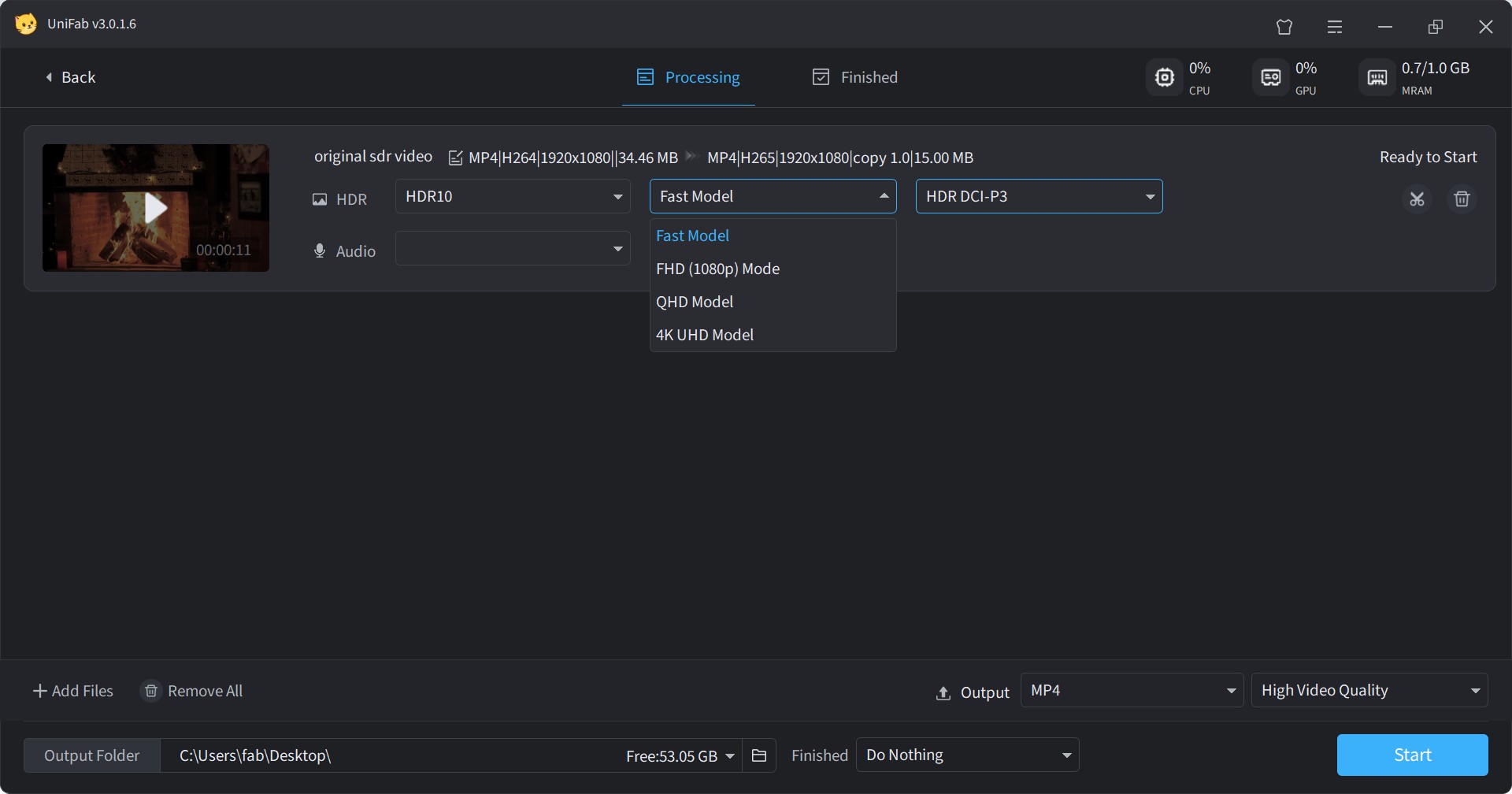Open the hamburger main menu
This screenshot has width=1512, height=794.
click(x=1335, y=27)
